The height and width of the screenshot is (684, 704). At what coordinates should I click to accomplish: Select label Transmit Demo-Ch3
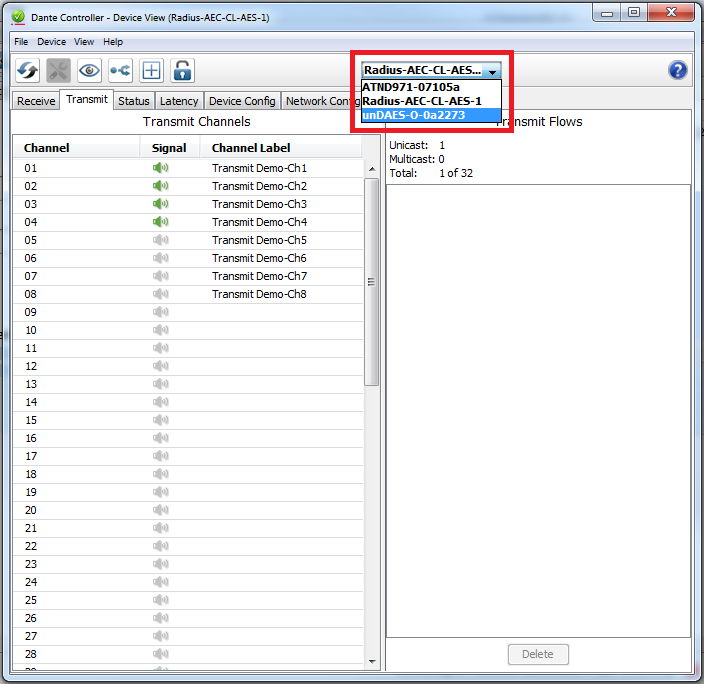[x=260, y=204]
